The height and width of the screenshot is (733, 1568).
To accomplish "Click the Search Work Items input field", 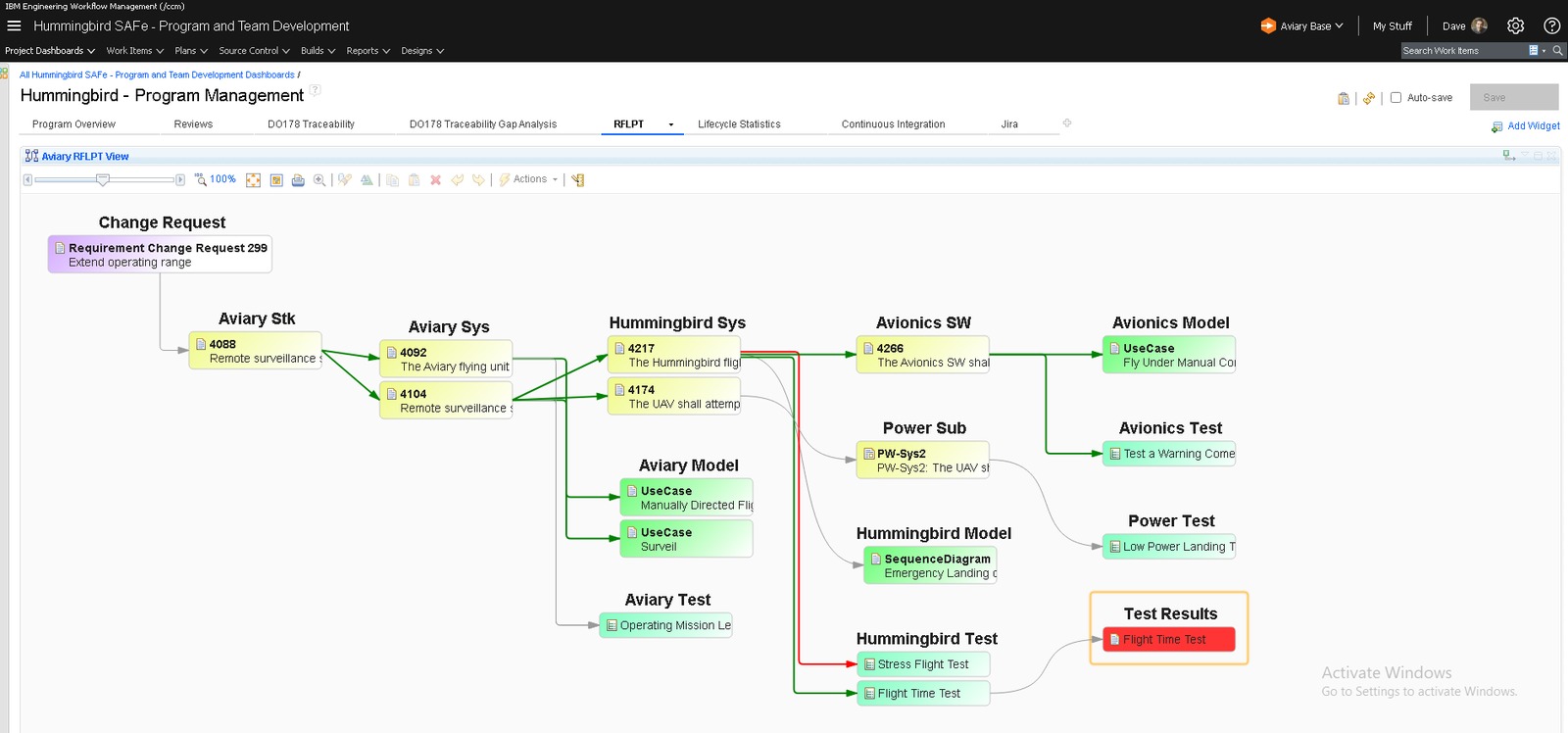I will [1464, 50].
